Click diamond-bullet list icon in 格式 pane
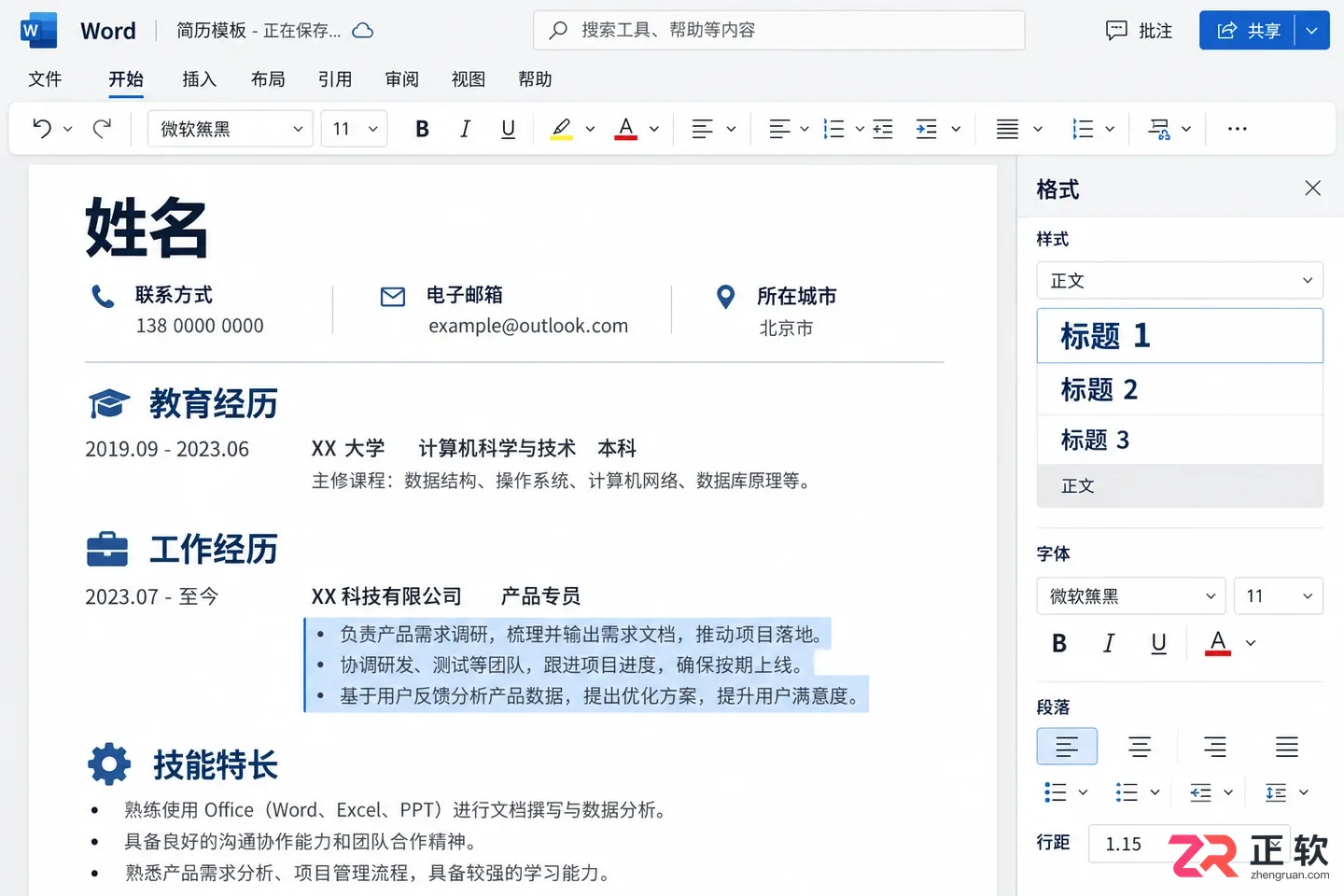This screenshot has height=896, width=1344. [1127, 792]
